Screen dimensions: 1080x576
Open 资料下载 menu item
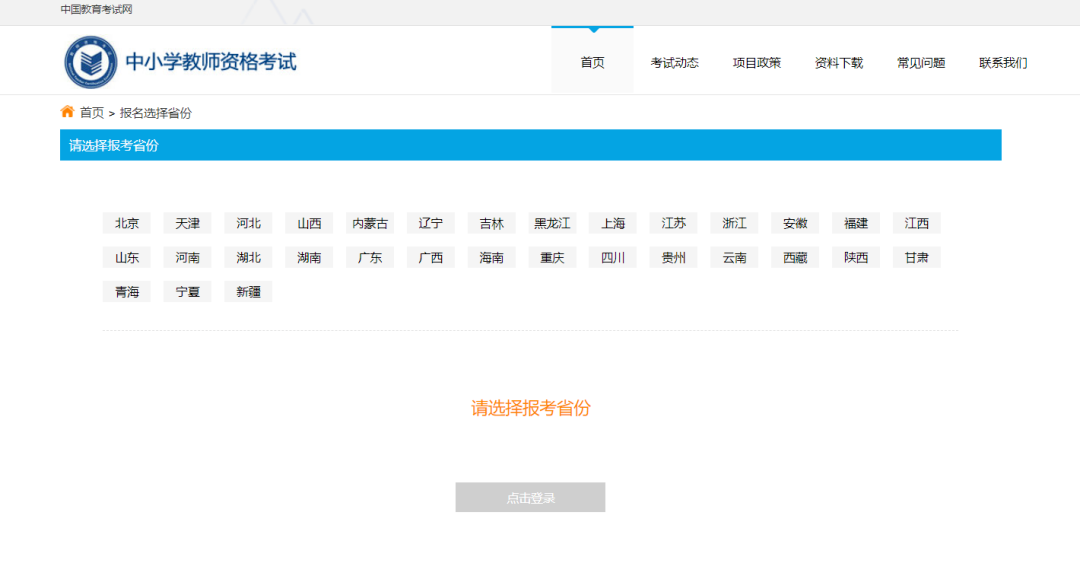point(839,61)
